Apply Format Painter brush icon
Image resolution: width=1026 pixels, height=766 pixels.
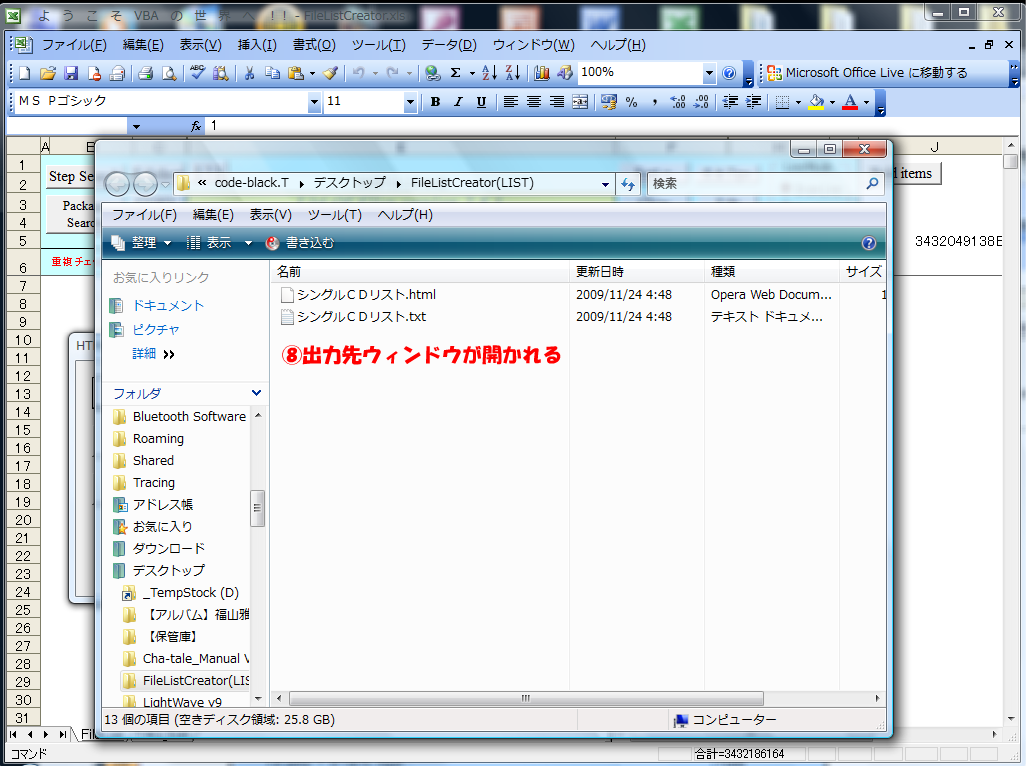click(330, 73)
